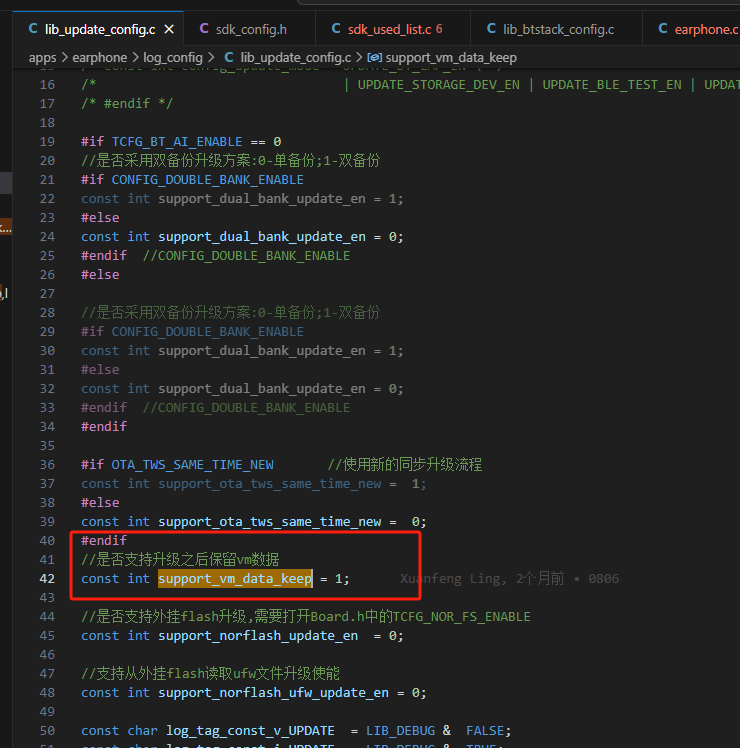The height and width of the screenshot is (748, 740).
Task: Click C file icon on sdk_config.h tab
Action: click(x=204, y=29)
